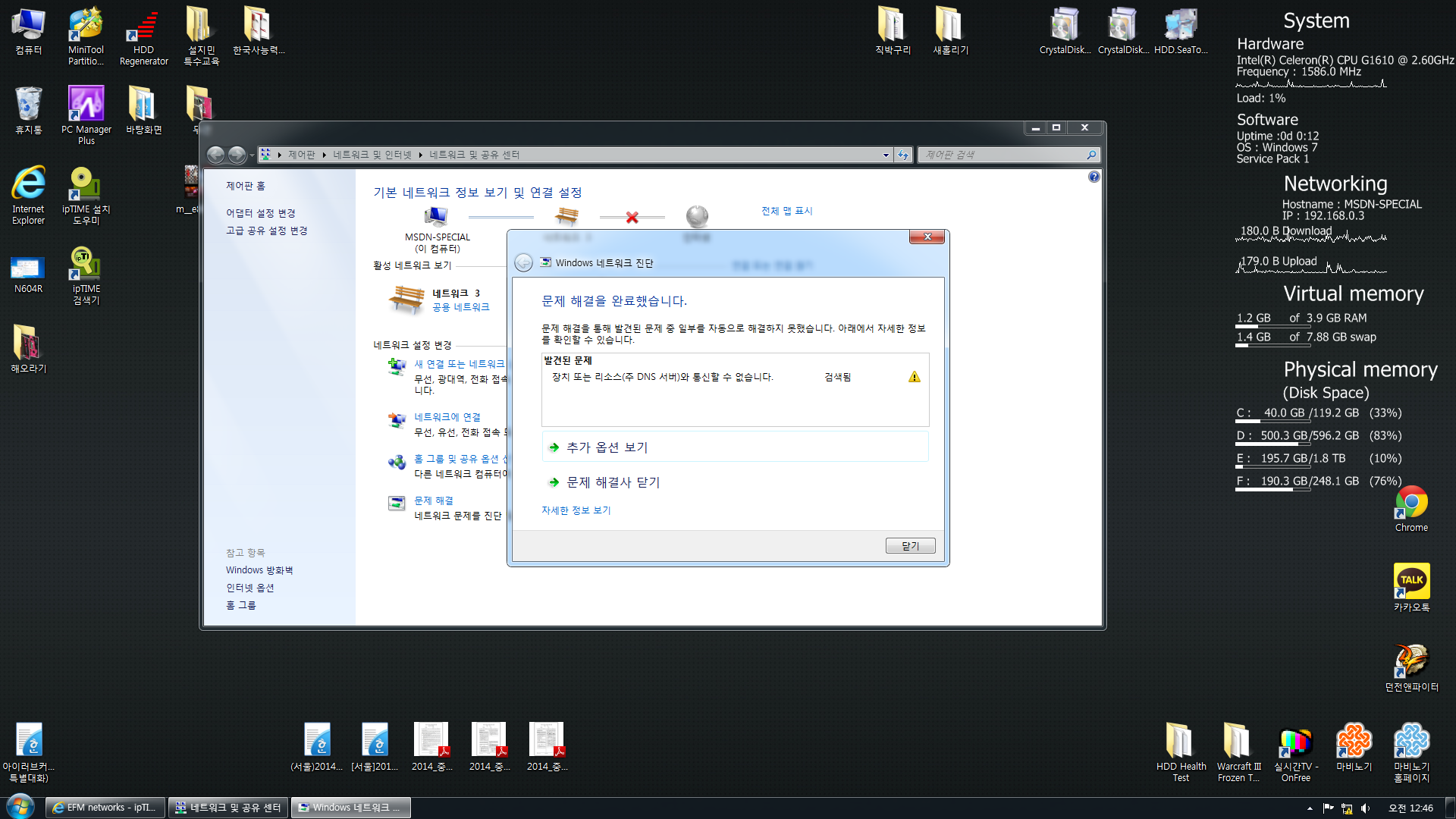Image resolution: width=1456 pixels, height=819 pixels.
Task: Click 전체 맵 표시 link
Action: [x=787, y=211]
